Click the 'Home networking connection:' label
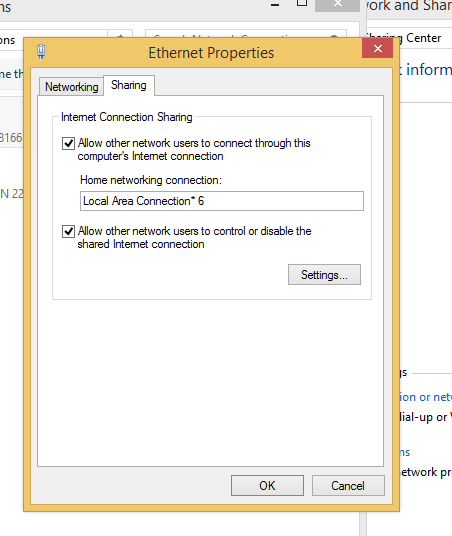This screenshot has width=452, height=536. [151, 180]
